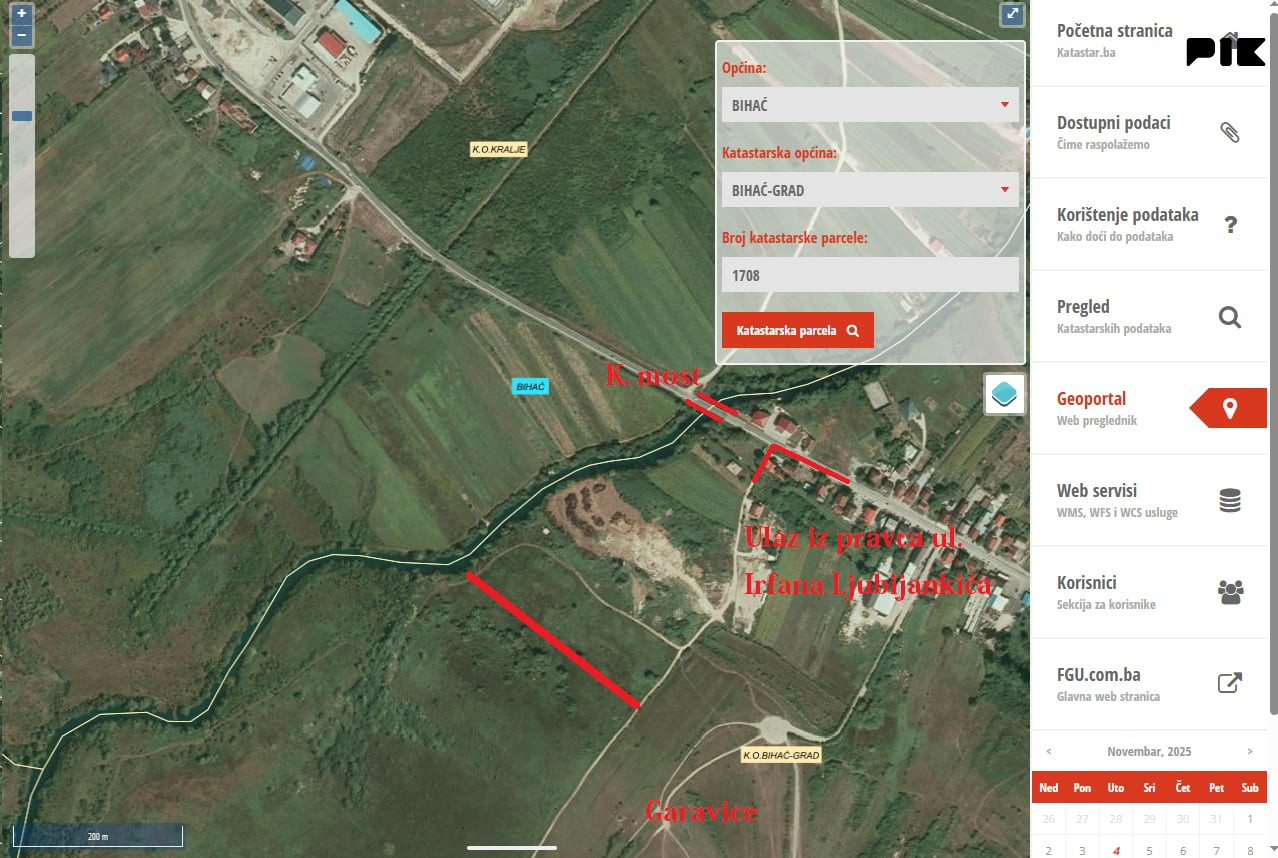The image size is (1278, 858).
Task: Click the calendar title Novembar, 2025
Action: [1149, 751]
